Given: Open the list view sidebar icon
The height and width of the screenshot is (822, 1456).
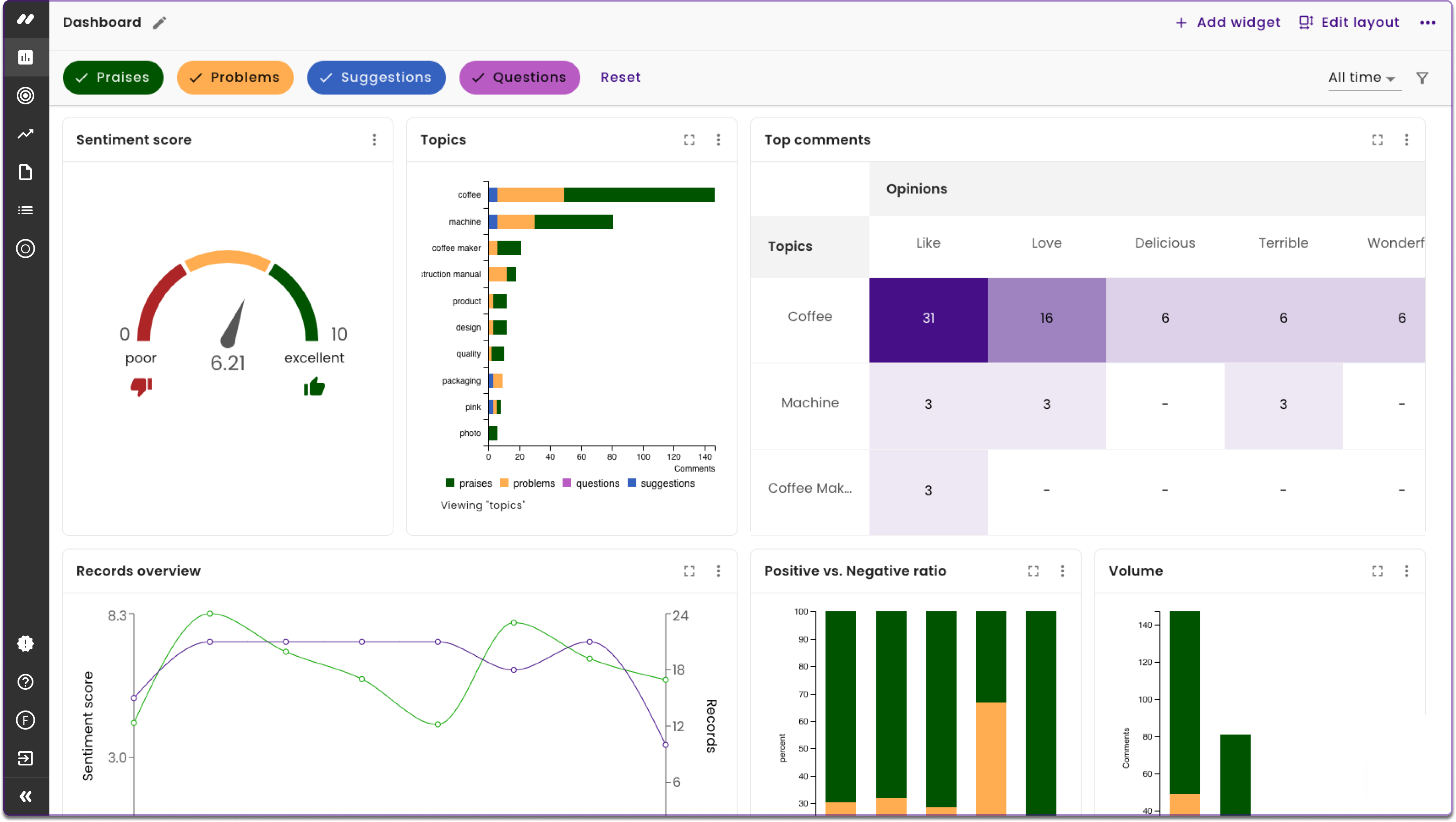Looking at the screenshot, I should 25,210.
